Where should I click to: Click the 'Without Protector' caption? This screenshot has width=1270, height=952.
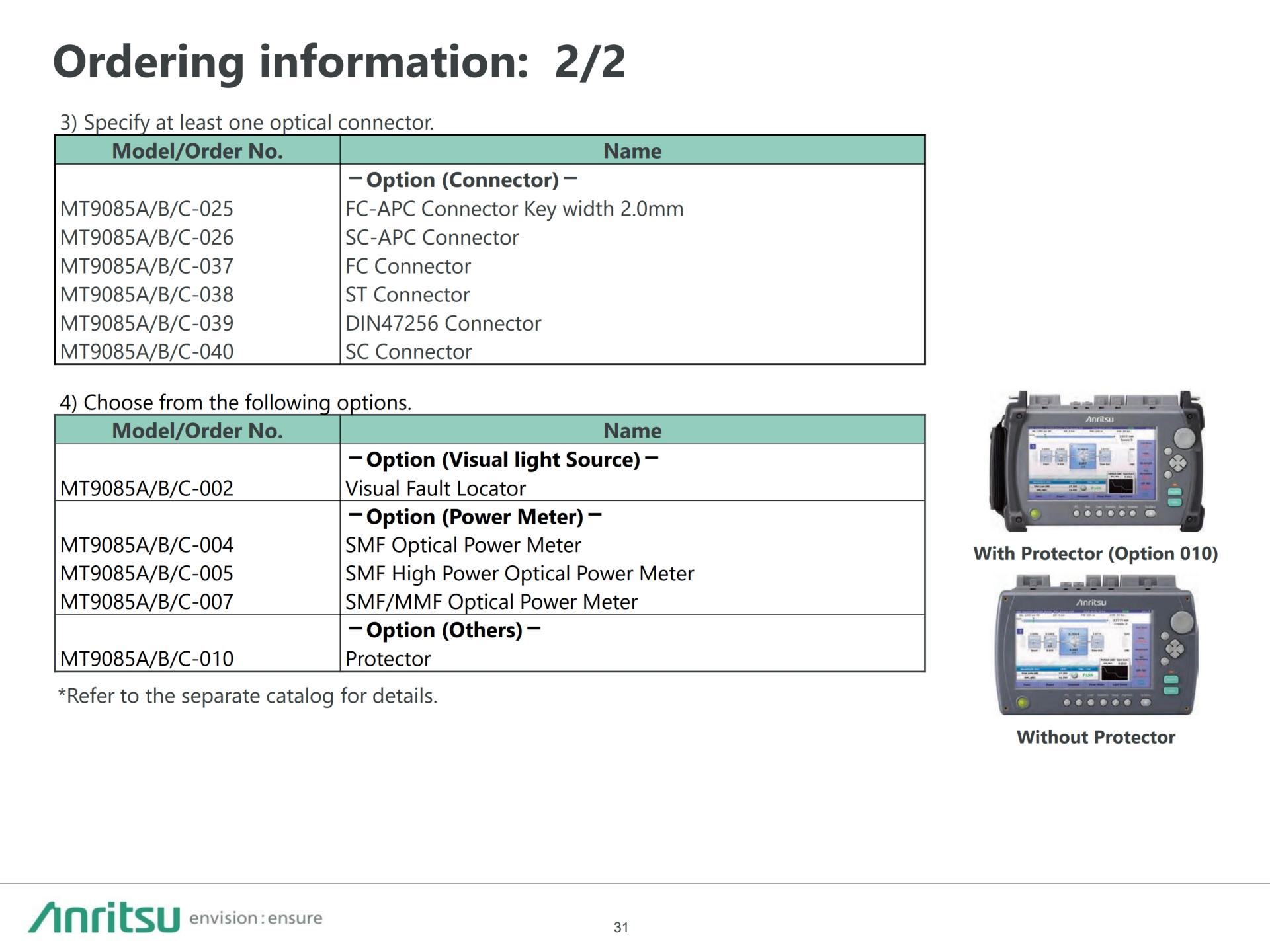[1095, 737]
